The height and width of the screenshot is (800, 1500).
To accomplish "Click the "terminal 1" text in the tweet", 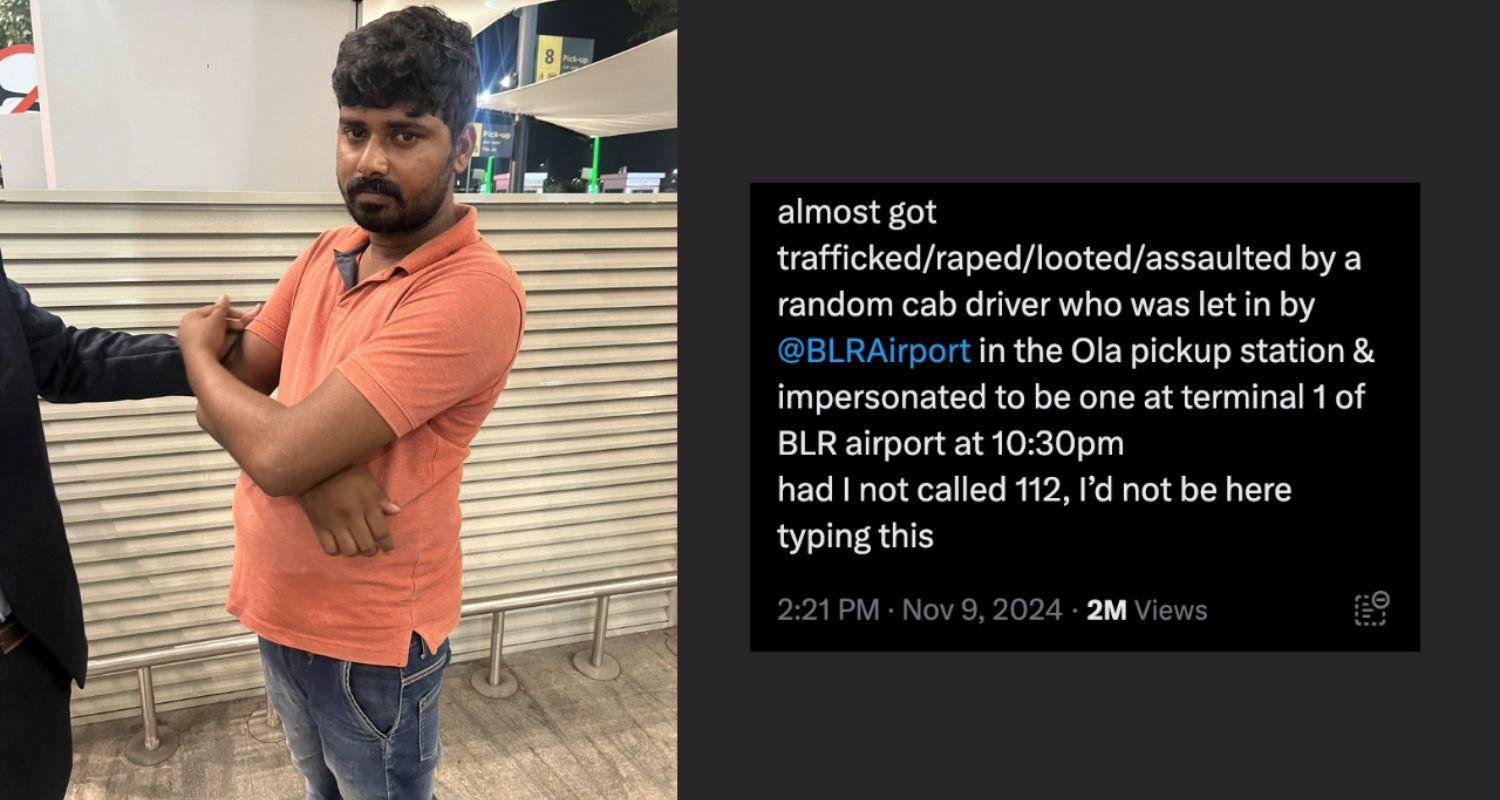I will pyautogui.click(x=1260, y=398).
